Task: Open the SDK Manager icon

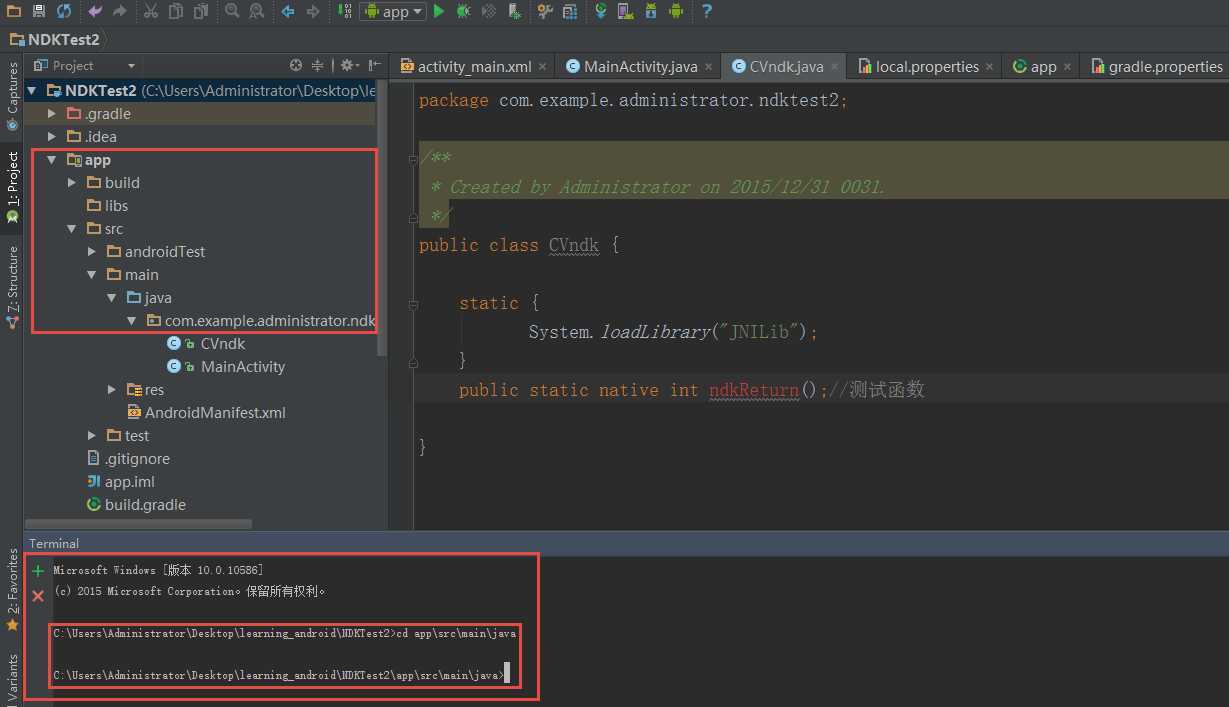Action: (x=651, y=11)
